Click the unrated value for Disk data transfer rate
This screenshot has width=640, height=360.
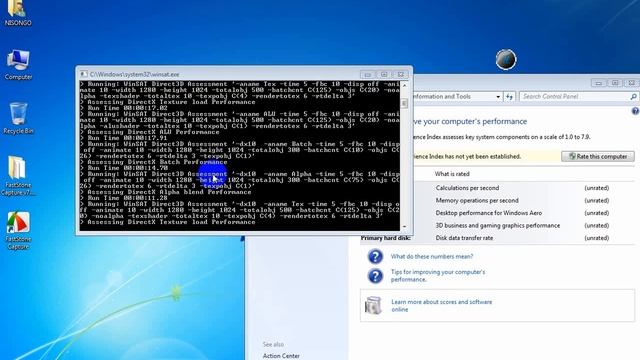click(597, 238)
